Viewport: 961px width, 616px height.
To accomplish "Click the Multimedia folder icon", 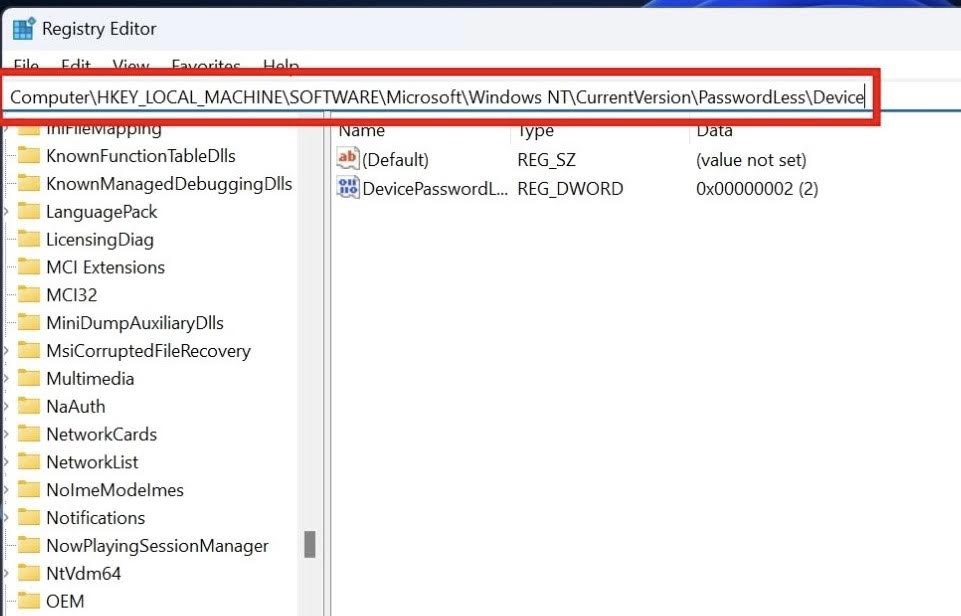I will click(30, 378).
